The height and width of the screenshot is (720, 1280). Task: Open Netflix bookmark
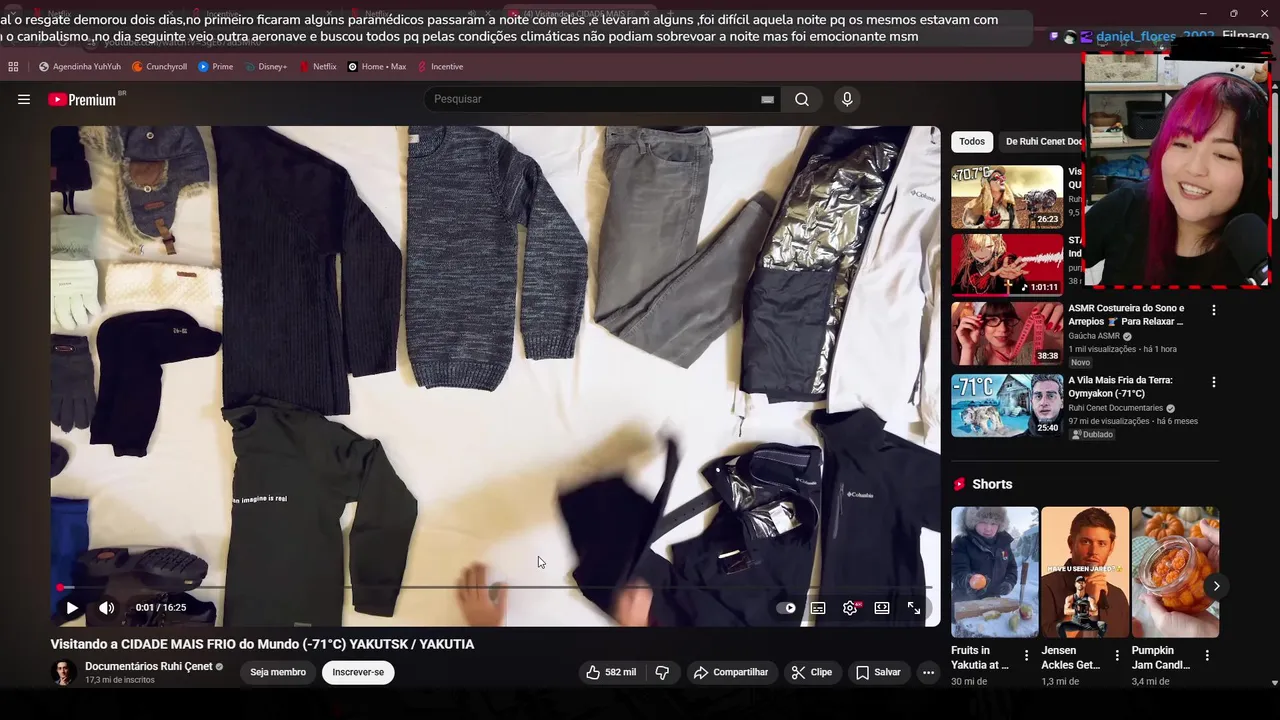(317, 67)
